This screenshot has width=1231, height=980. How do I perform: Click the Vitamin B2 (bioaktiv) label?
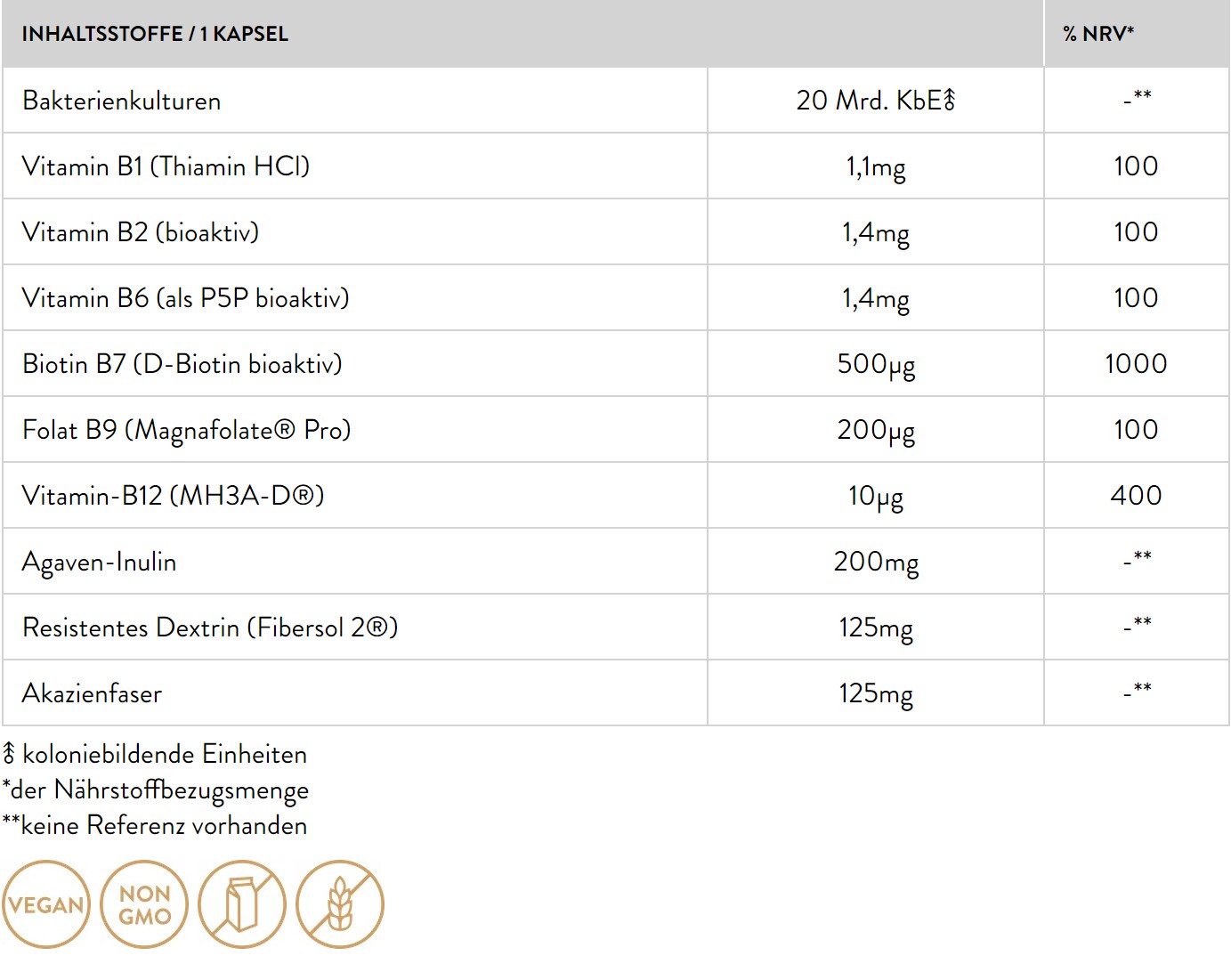(x=141, y=232)
